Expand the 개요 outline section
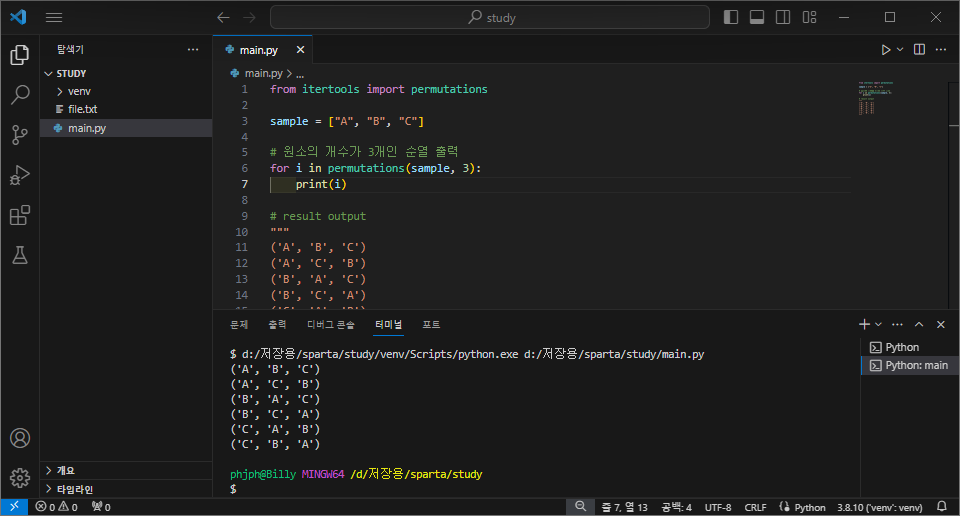Viewport: 960px width, 516px height. click(x=126, y=470)
